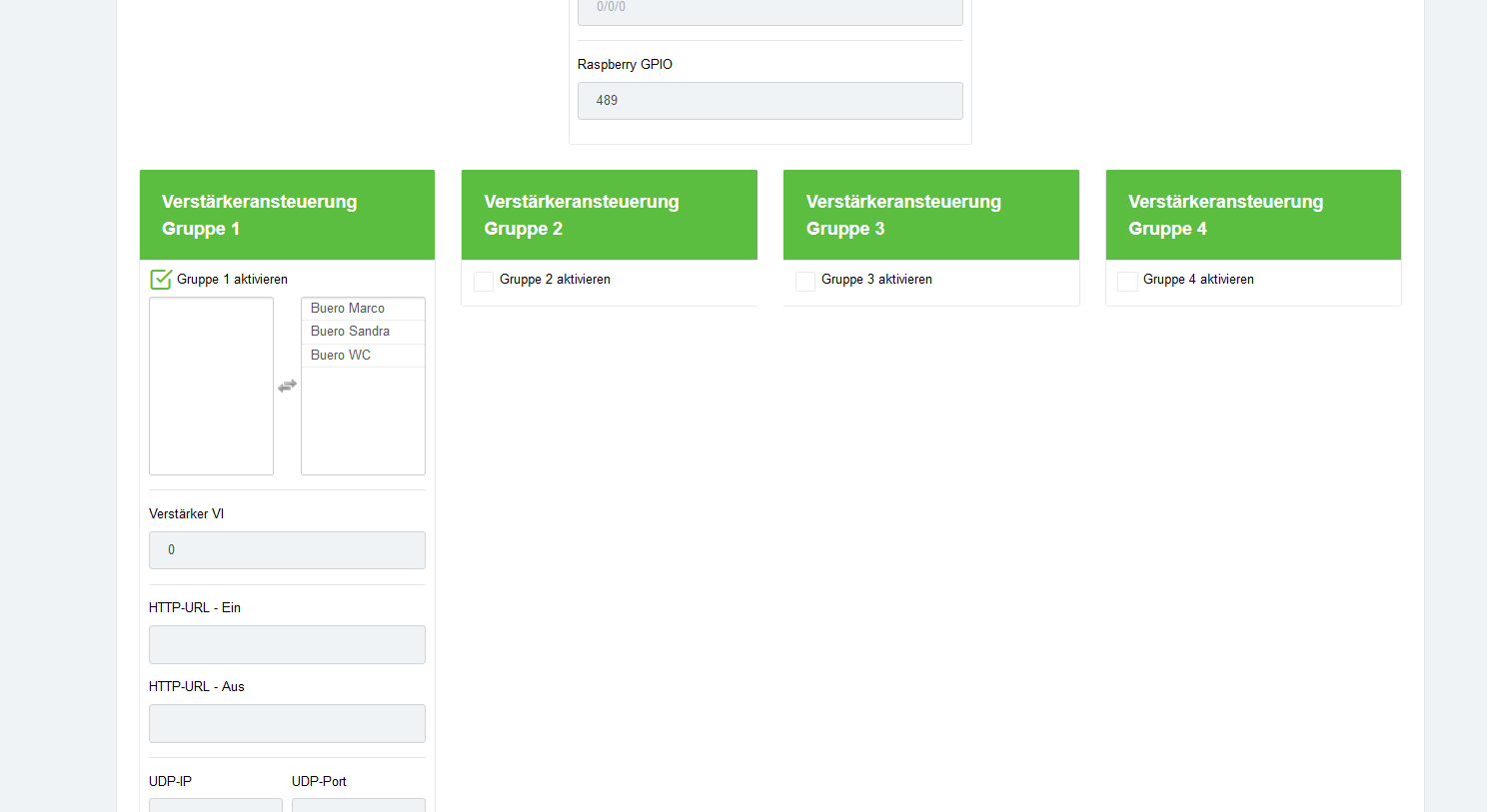This screenshot has width=1487, height=812.
Task: Click the Verstärkeransteuerung Gruppe 3 header
Action: click(x=930, y=215)
